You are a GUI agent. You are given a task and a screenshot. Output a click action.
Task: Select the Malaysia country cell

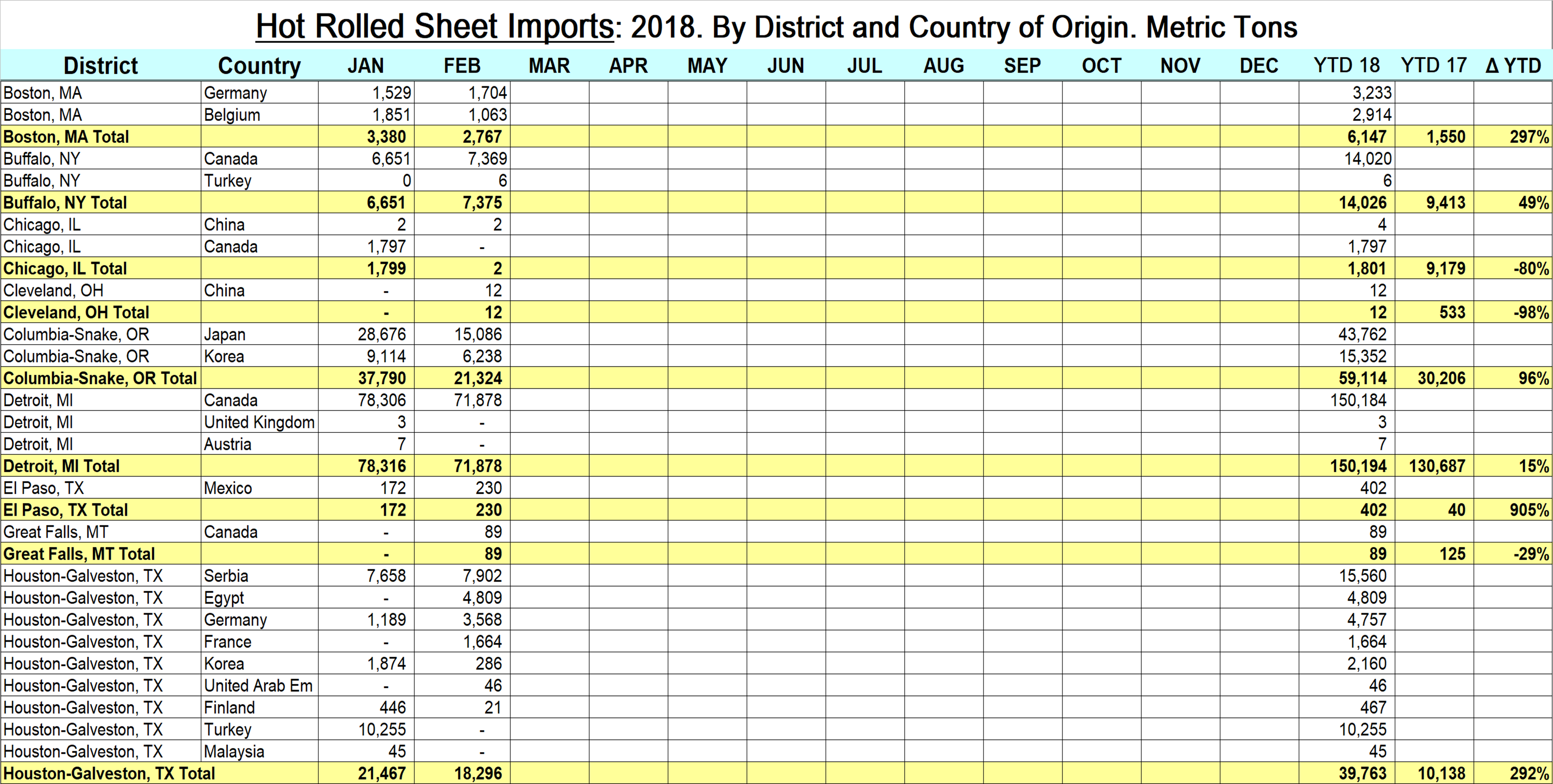point(234,752)
